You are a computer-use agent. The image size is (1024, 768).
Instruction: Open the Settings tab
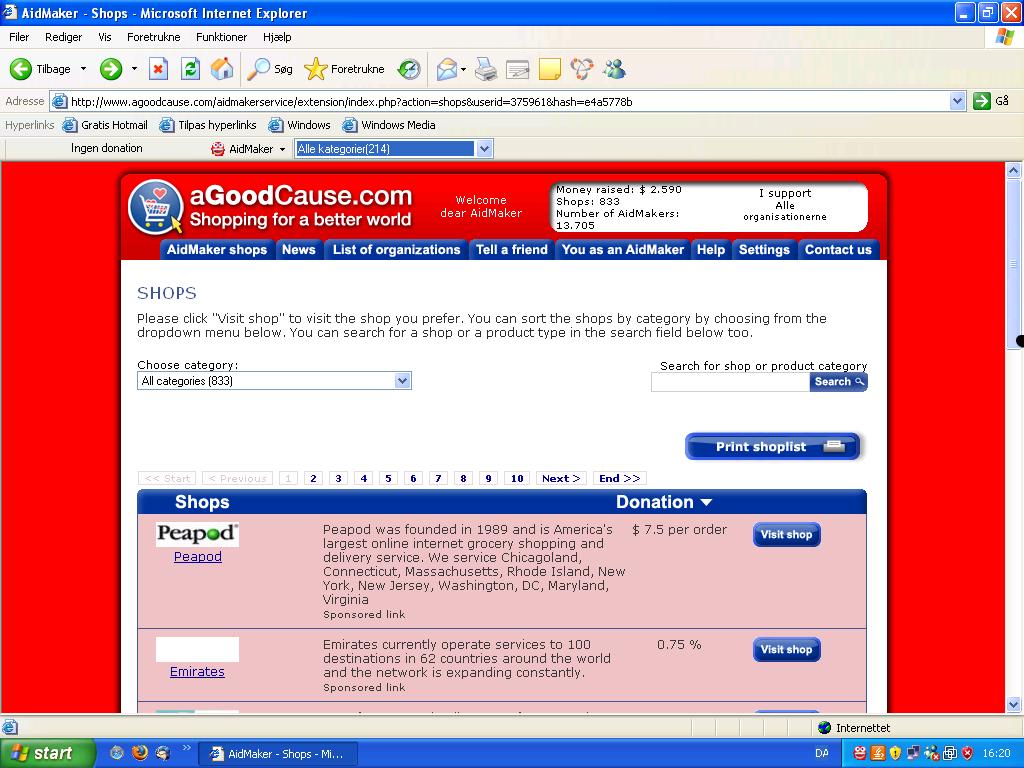pyautogui.click(x=764, y=249)
